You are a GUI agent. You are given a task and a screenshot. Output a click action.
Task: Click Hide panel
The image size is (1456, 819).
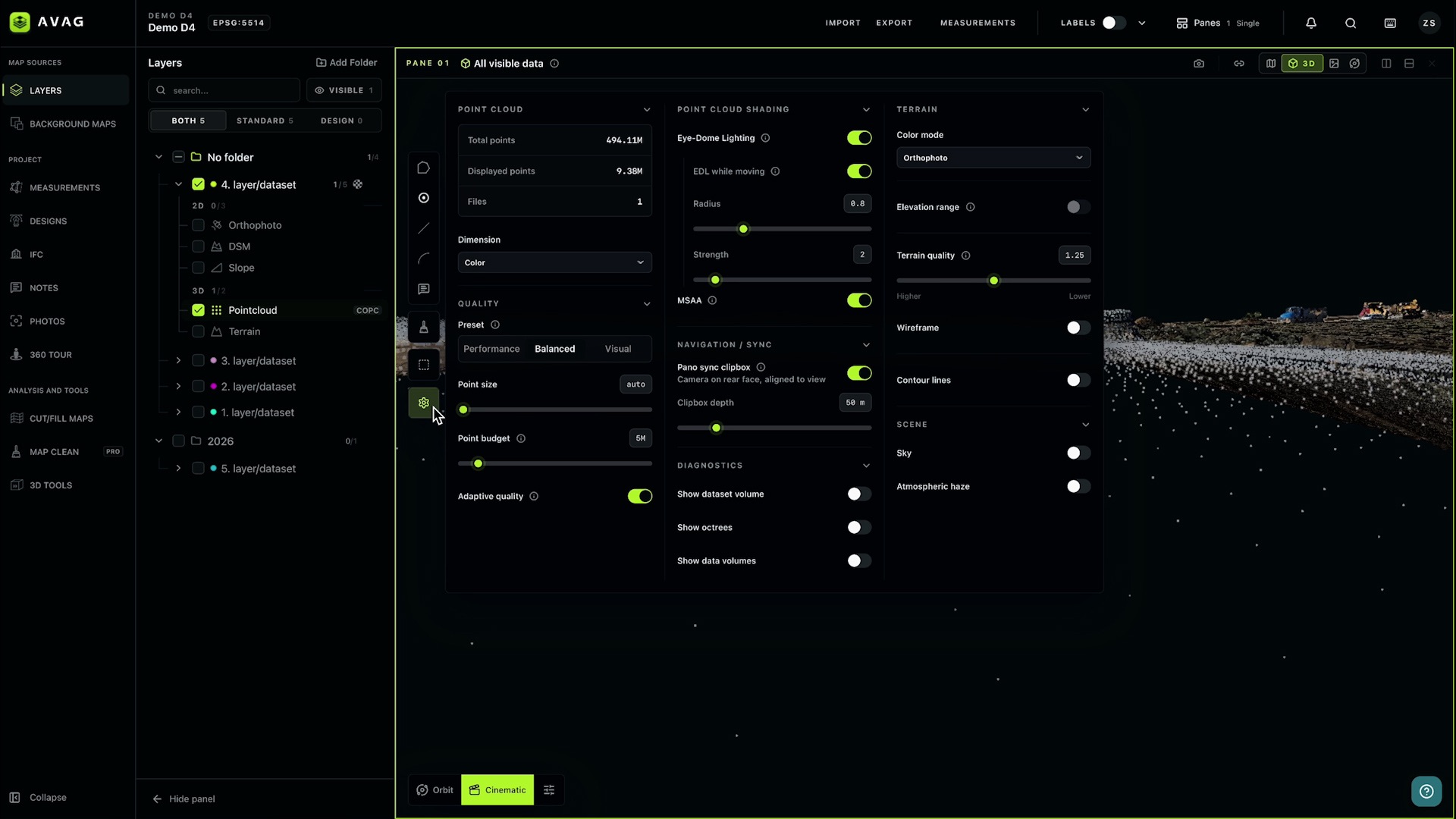tap(184, 799)
